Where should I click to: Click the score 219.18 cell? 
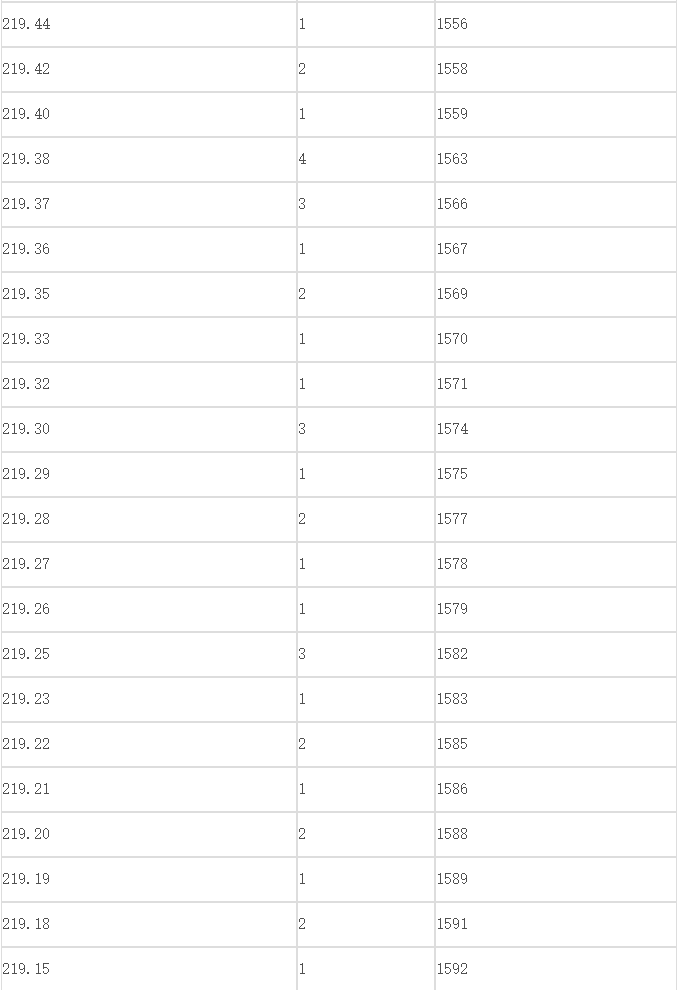148,924
